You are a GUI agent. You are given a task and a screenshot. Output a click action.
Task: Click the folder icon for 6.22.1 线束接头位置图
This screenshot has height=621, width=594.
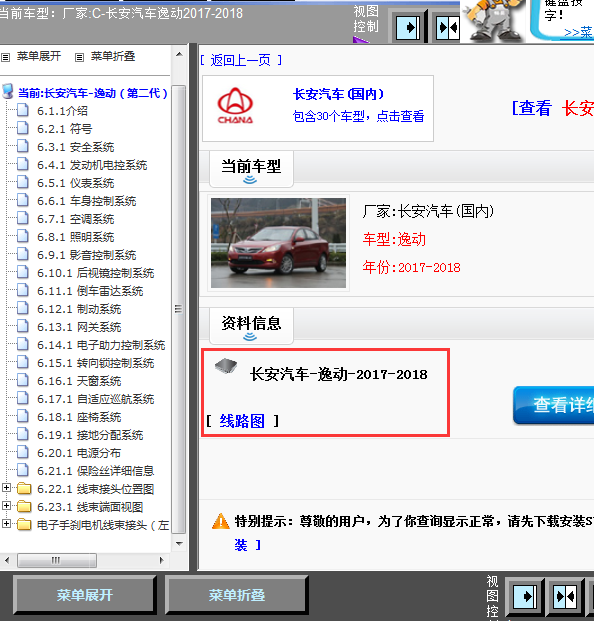[24, 489]
